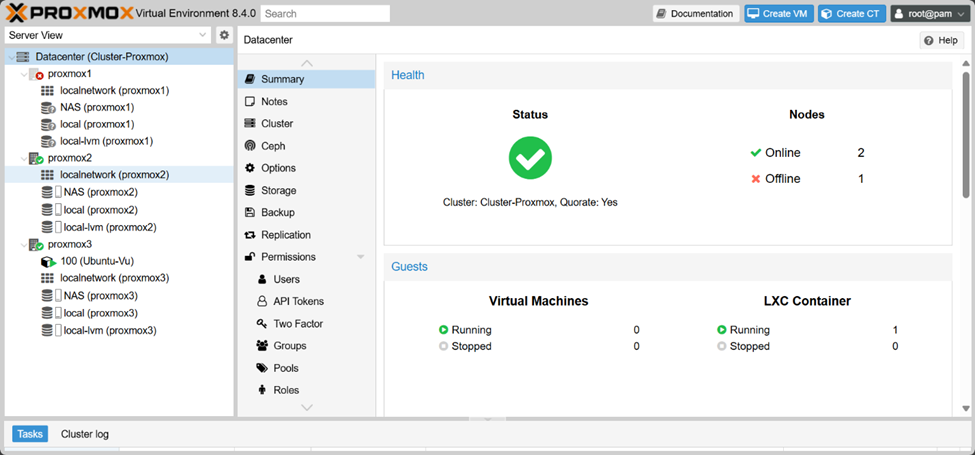Click the API Tokens icon
The width and height of the screenshot is (975, 455).
pyautogui.click(x=262, y=301)
